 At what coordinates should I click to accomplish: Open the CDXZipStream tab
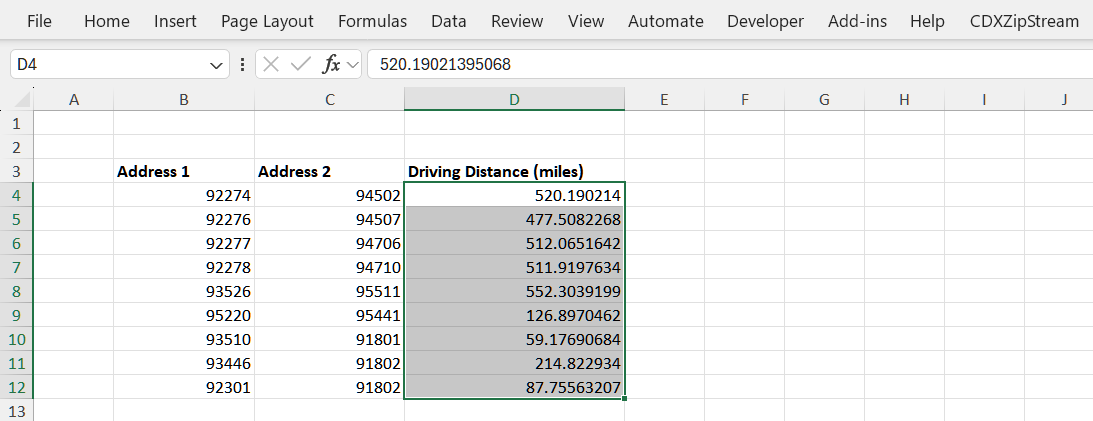(1024, 21)
